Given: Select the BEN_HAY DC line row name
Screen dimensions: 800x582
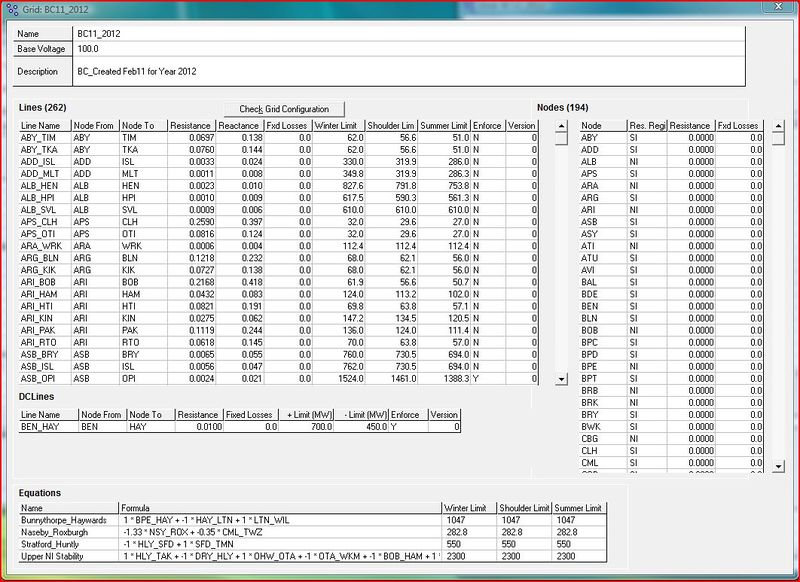Looking at the screenshot, I should coord(48,426).
